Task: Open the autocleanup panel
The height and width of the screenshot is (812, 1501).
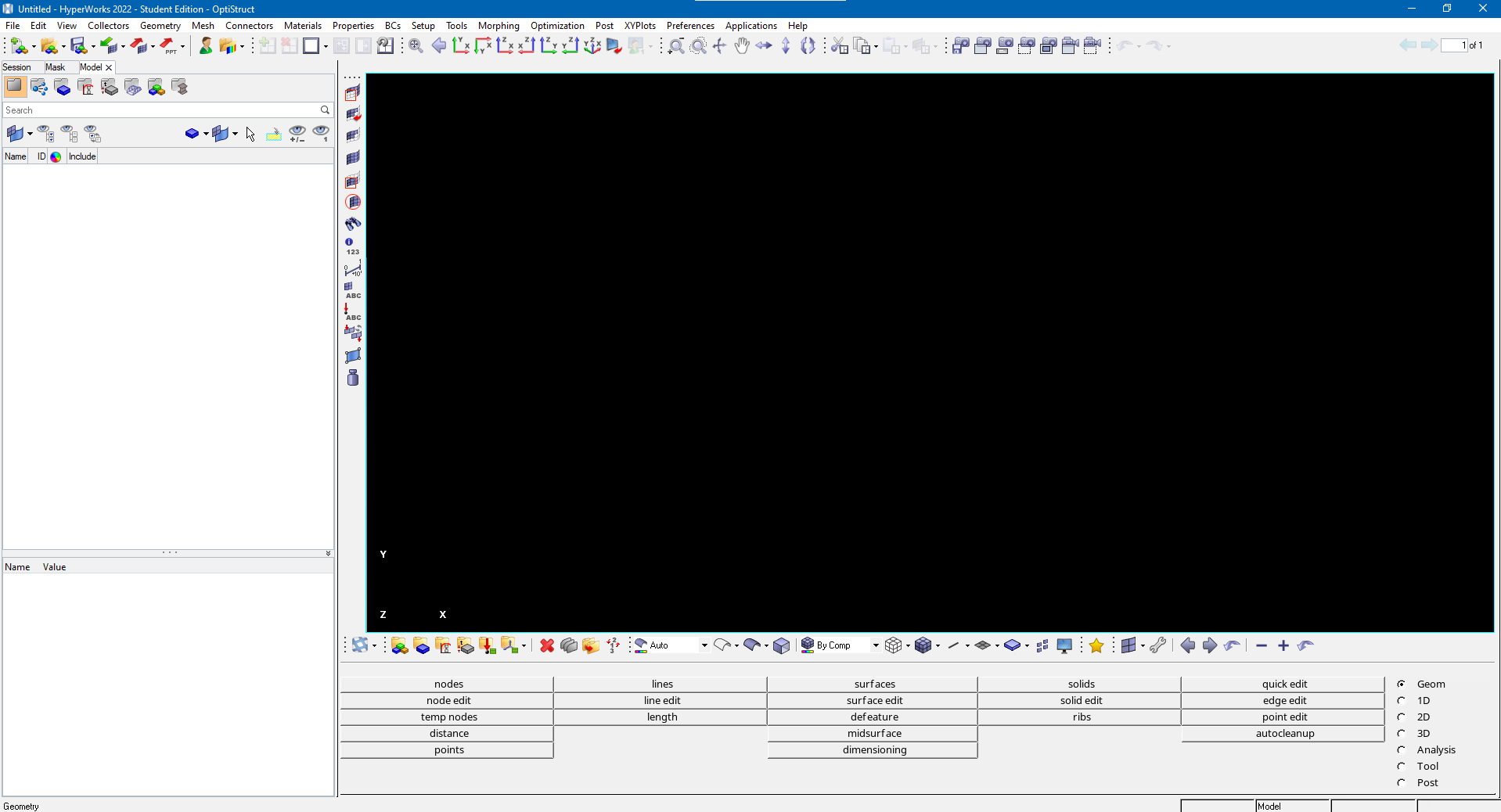Action: click(1283, 733)
